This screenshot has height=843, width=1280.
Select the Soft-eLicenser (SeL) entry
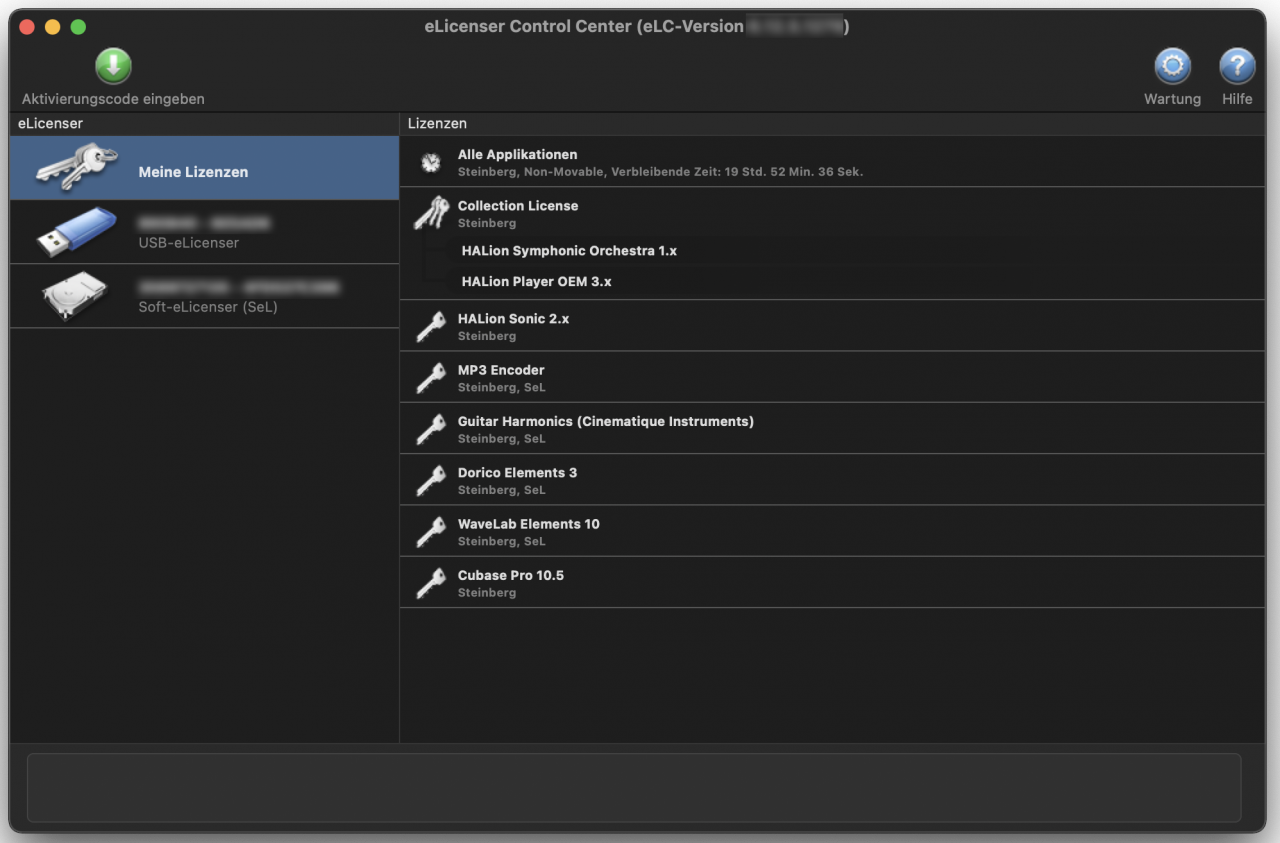[204, 296]
